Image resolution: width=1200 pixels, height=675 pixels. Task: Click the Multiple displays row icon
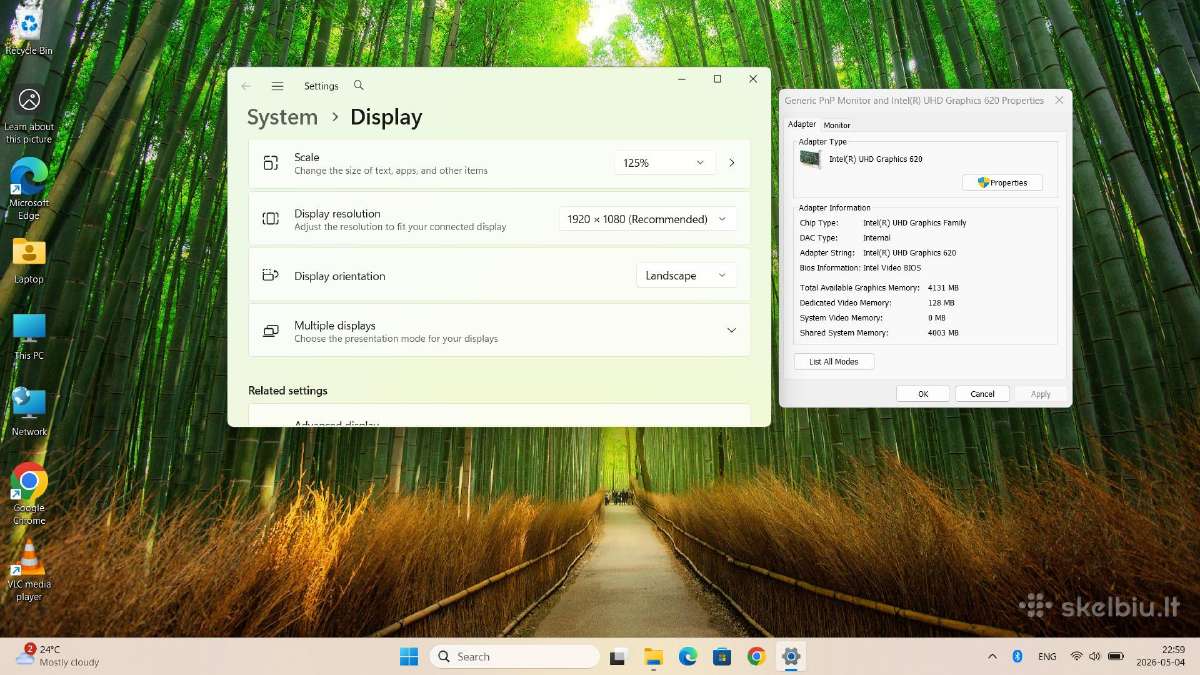click(270, 331)
